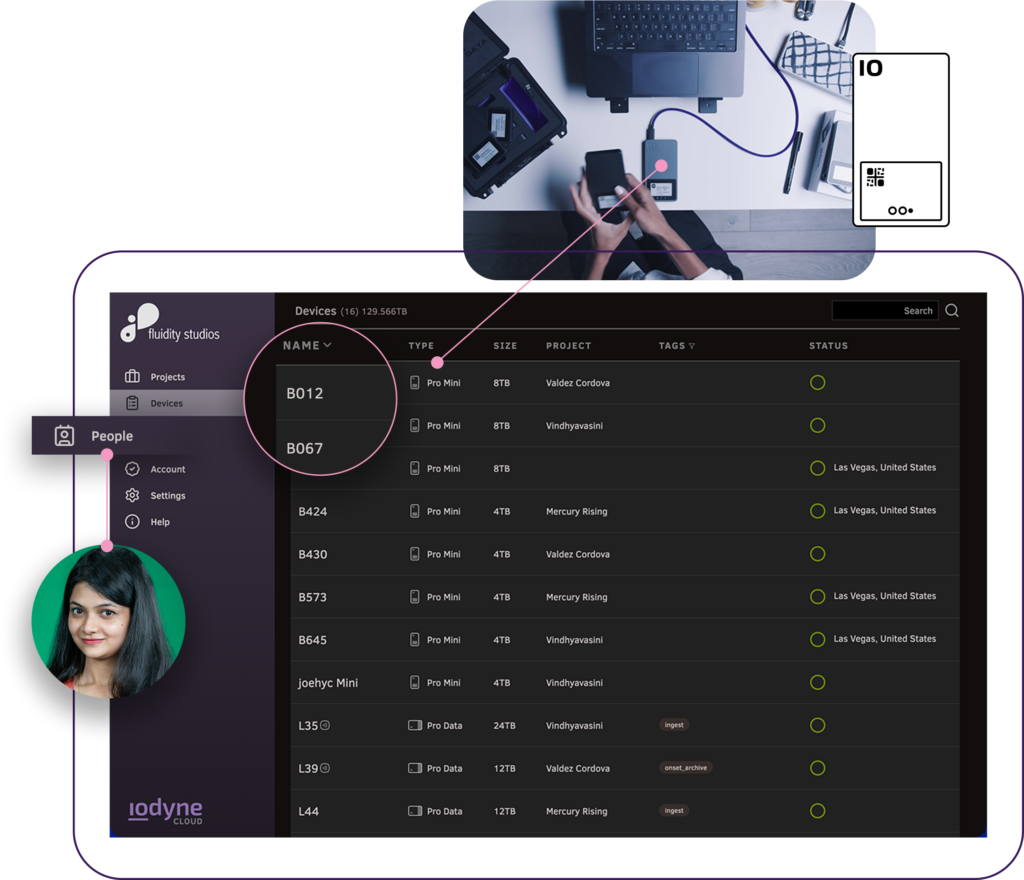Click the Pro Mini icon in B645 row
1024x880 pixels.
[414, 640]
